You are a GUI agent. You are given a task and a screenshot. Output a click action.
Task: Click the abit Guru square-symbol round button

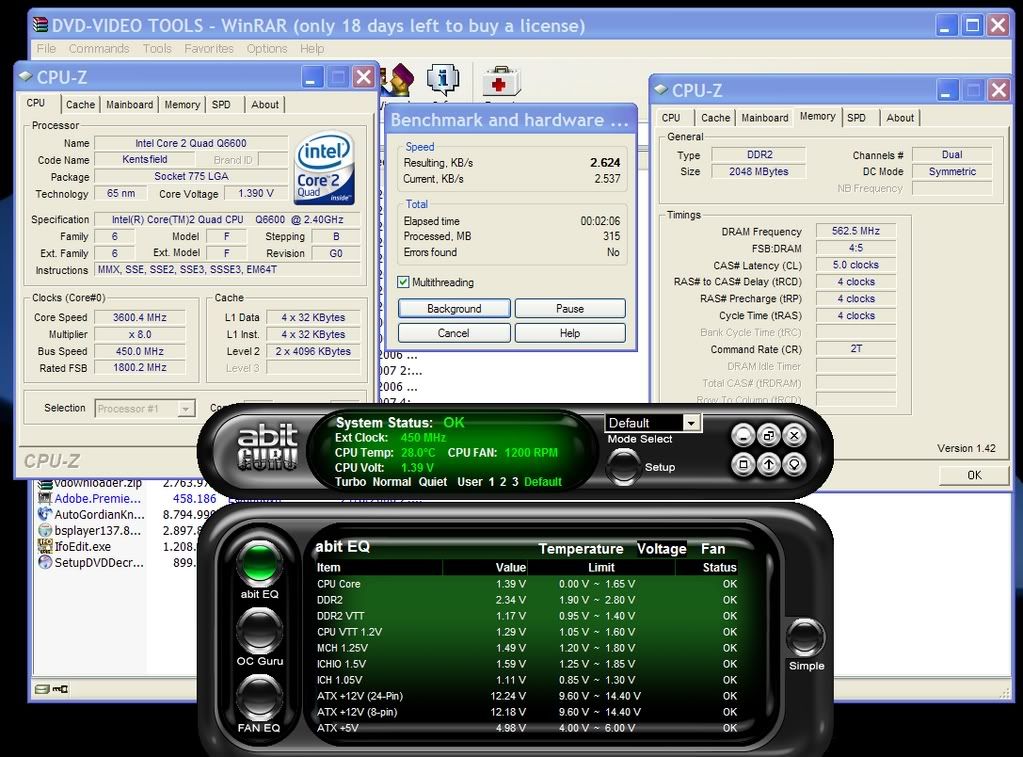pos(743,465)
